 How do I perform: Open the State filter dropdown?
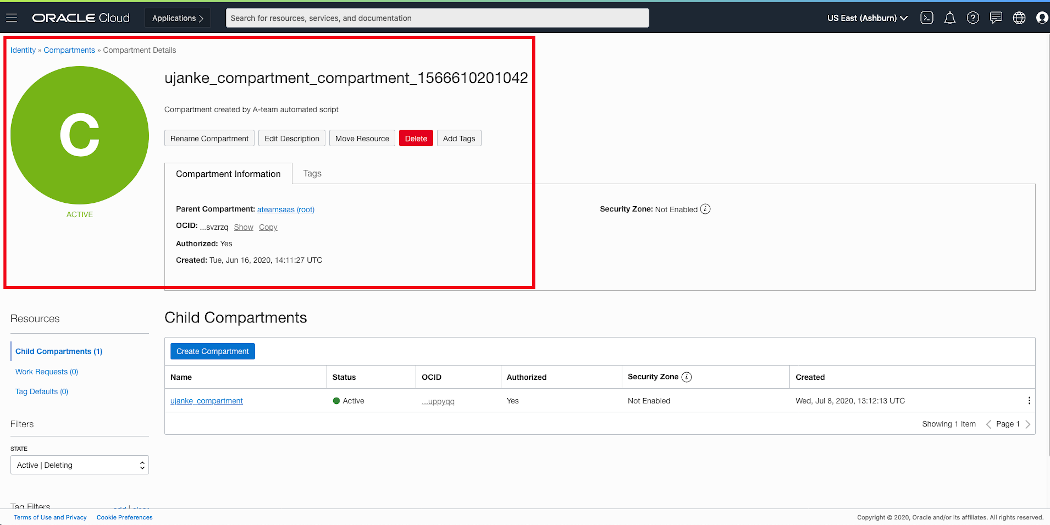79,465
